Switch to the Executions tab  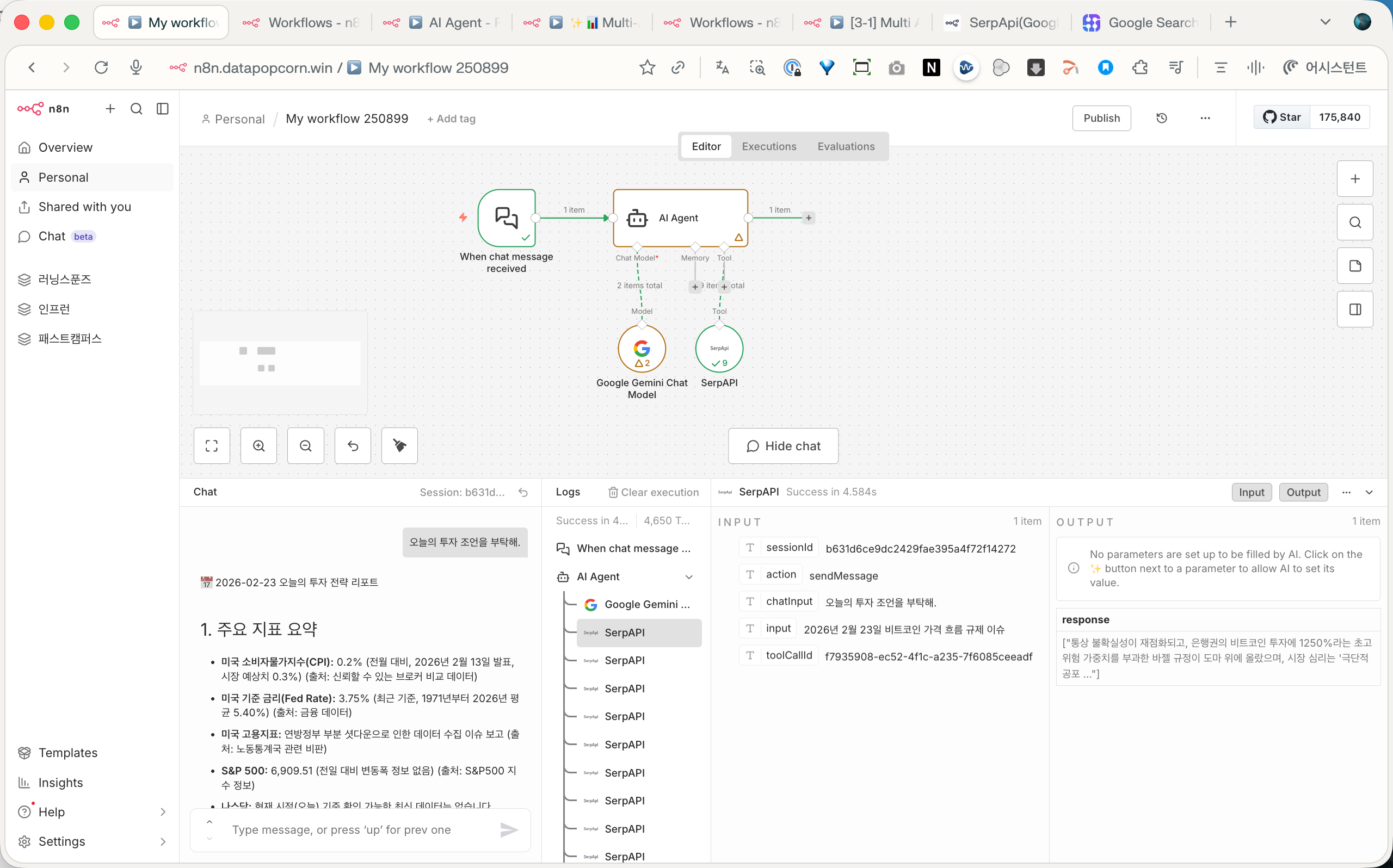coord(769,146)
